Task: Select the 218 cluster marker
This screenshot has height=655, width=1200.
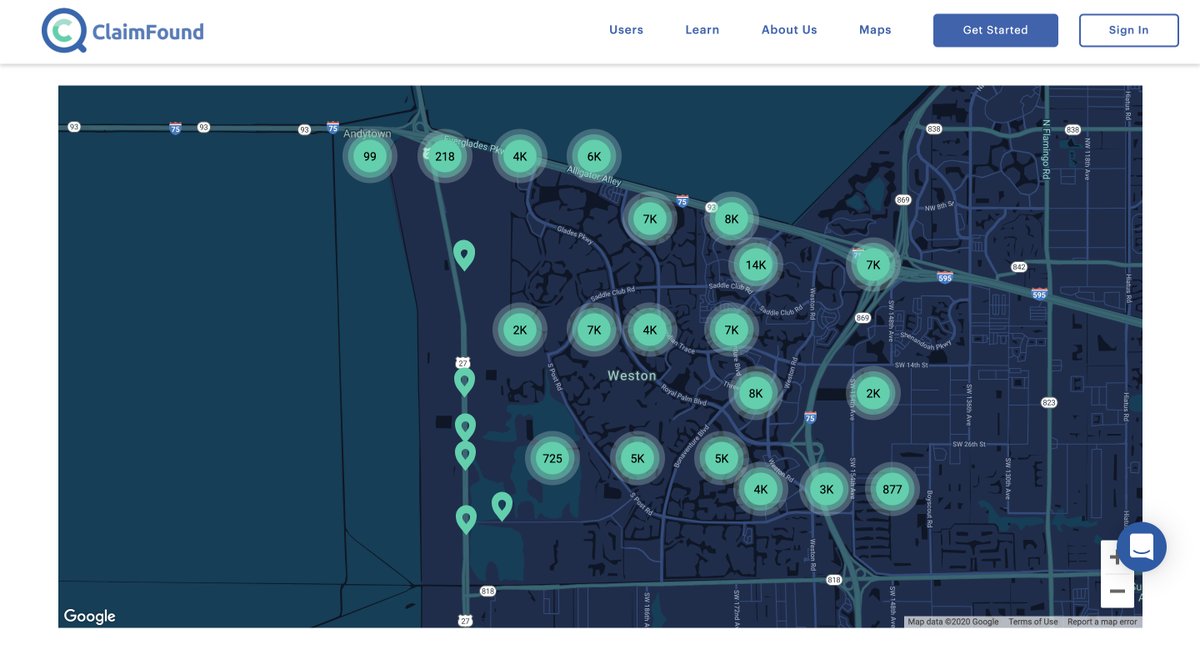Action: [x=445, y=156]
